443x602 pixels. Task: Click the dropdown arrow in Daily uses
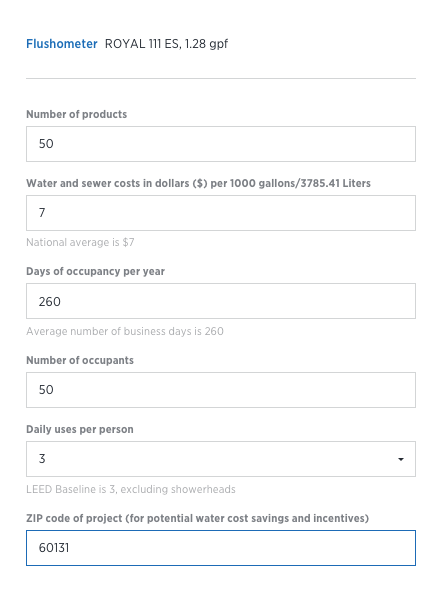click(x=401, y=459)
